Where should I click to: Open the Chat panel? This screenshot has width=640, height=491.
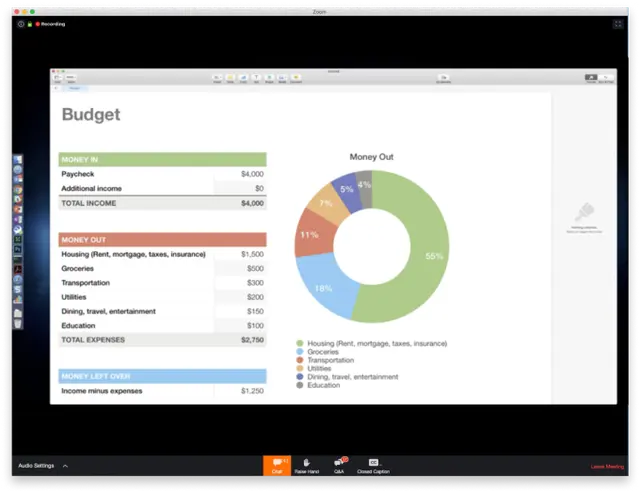(x=277, y=464)
